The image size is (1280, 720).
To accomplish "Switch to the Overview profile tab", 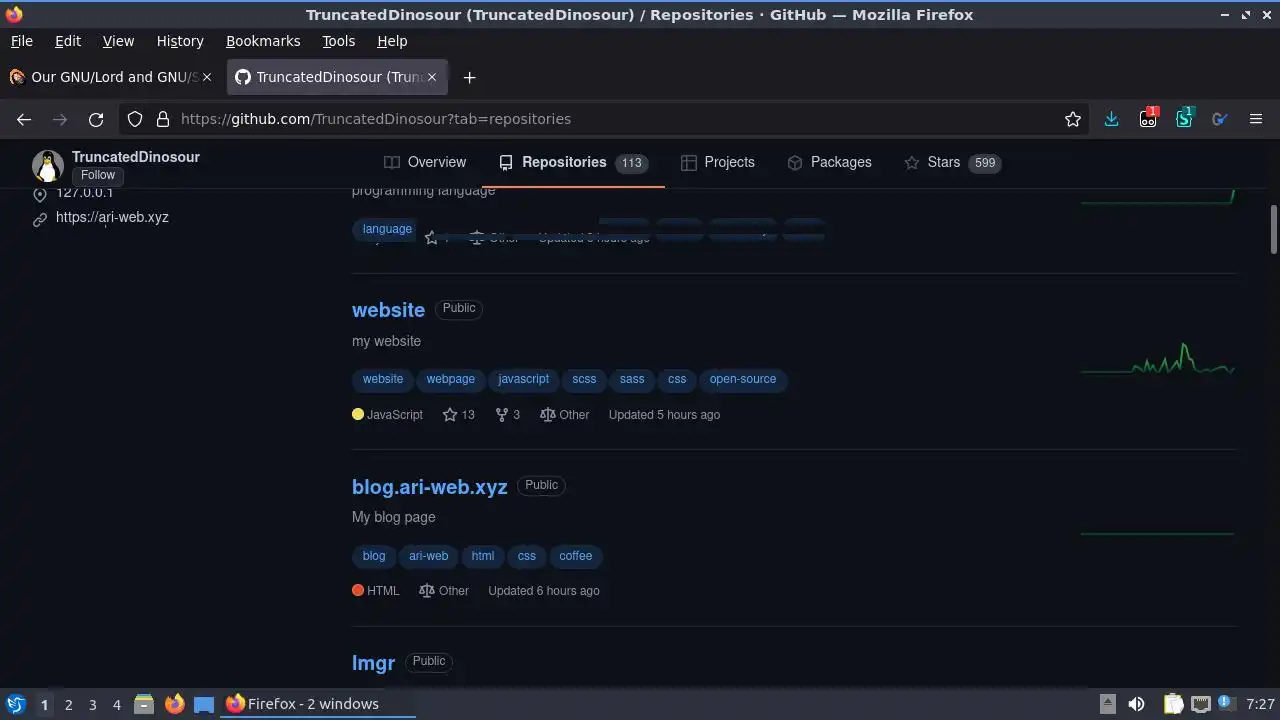I will (425, 162).
